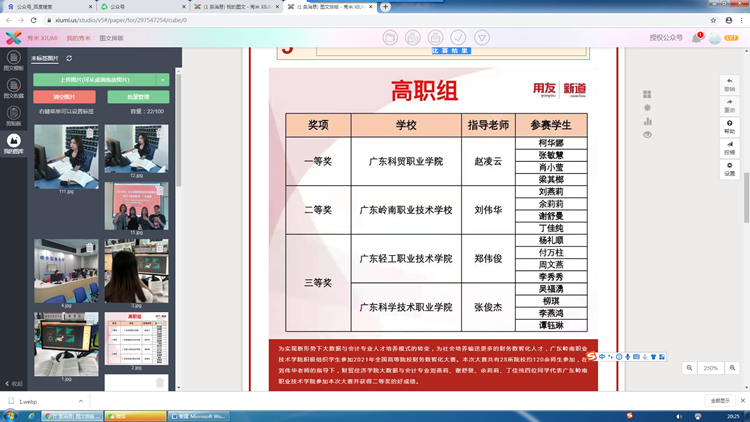Expand the upload button dropdown arrow
The width and height of the screenshot is (750, 422).
[x=163, y=80]
